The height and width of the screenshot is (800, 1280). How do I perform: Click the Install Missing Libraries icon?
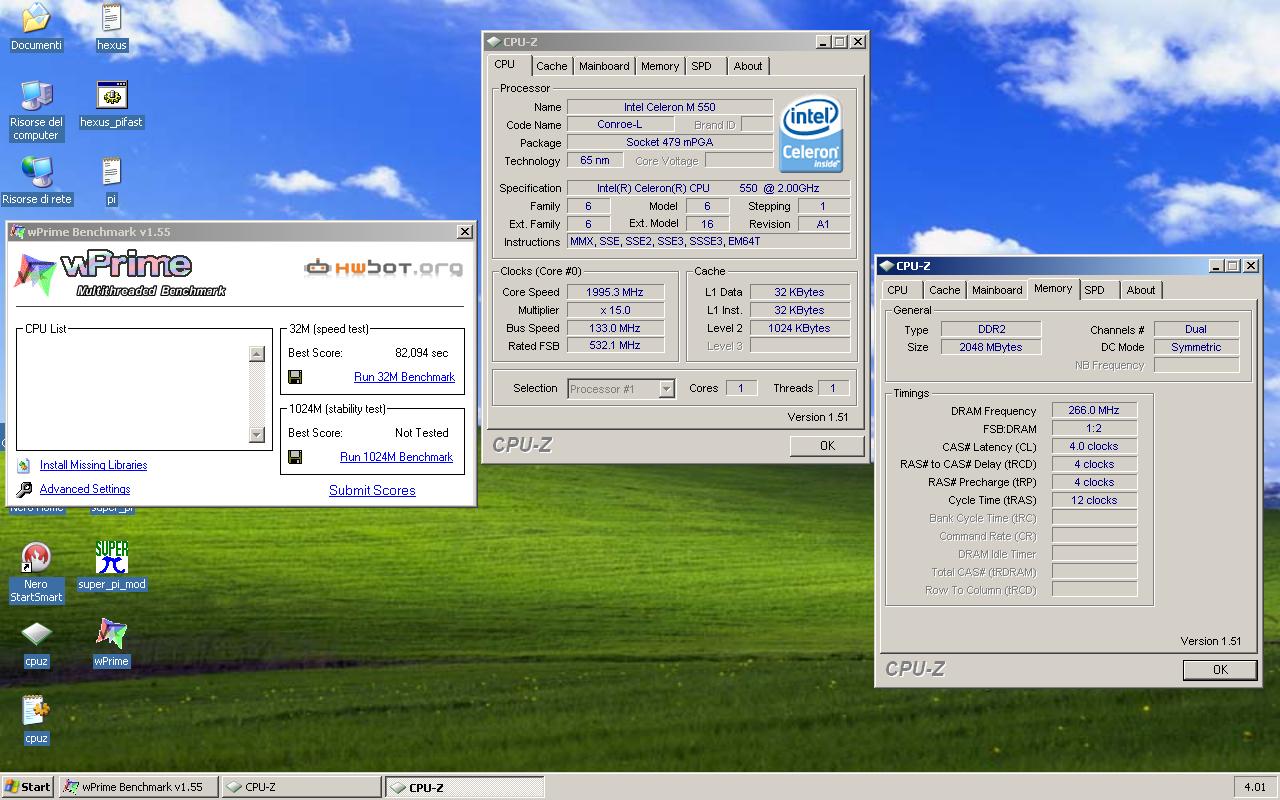pos(24,466)
